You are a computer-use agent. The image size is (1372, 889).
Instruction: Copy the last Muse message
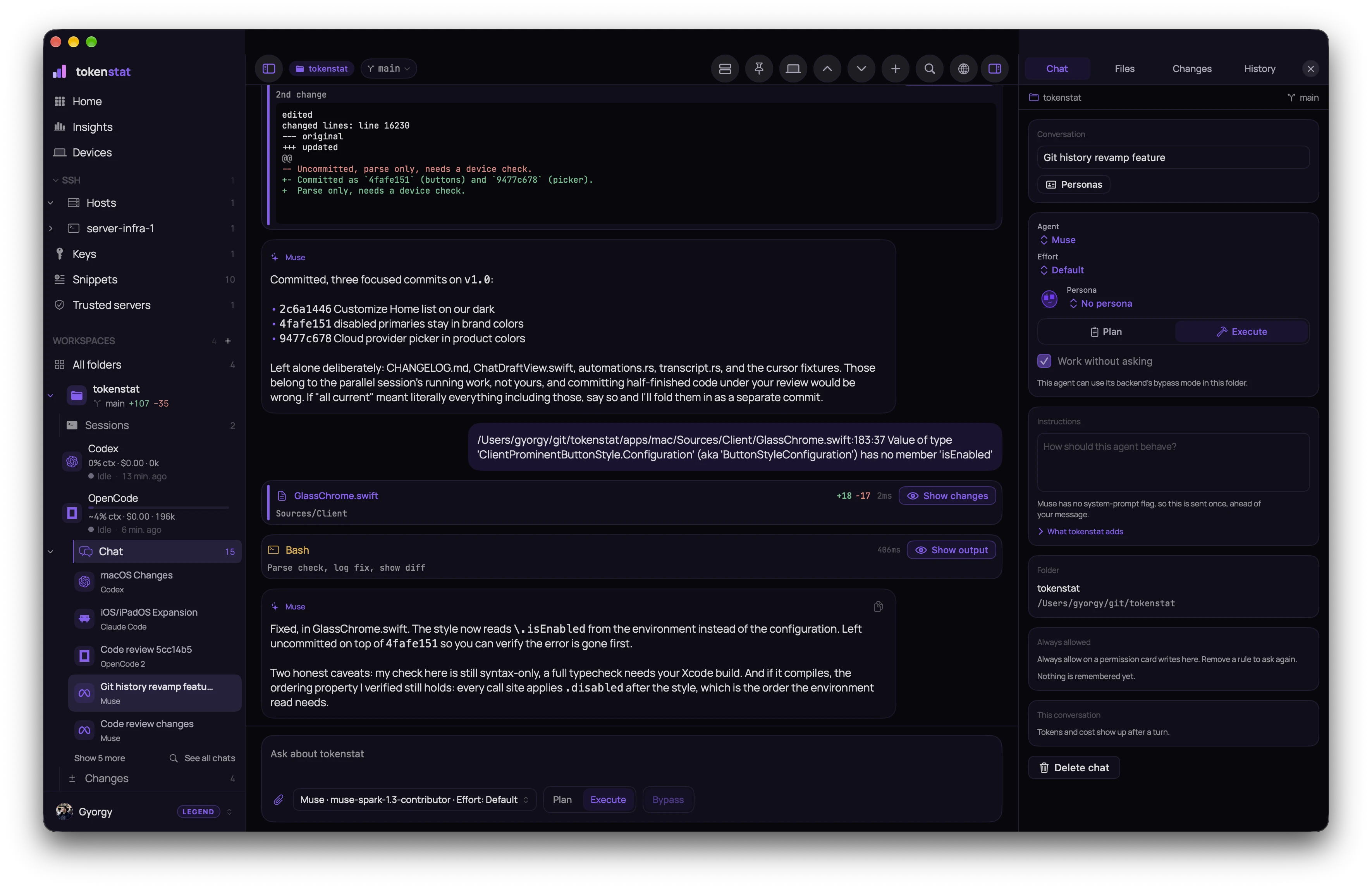(x=878, y=607)
